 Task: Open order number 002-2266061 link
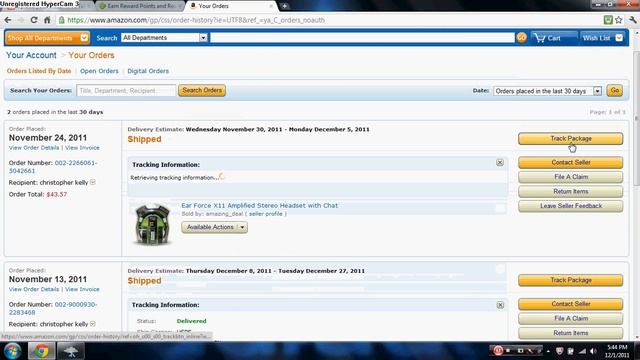(53, 167)
